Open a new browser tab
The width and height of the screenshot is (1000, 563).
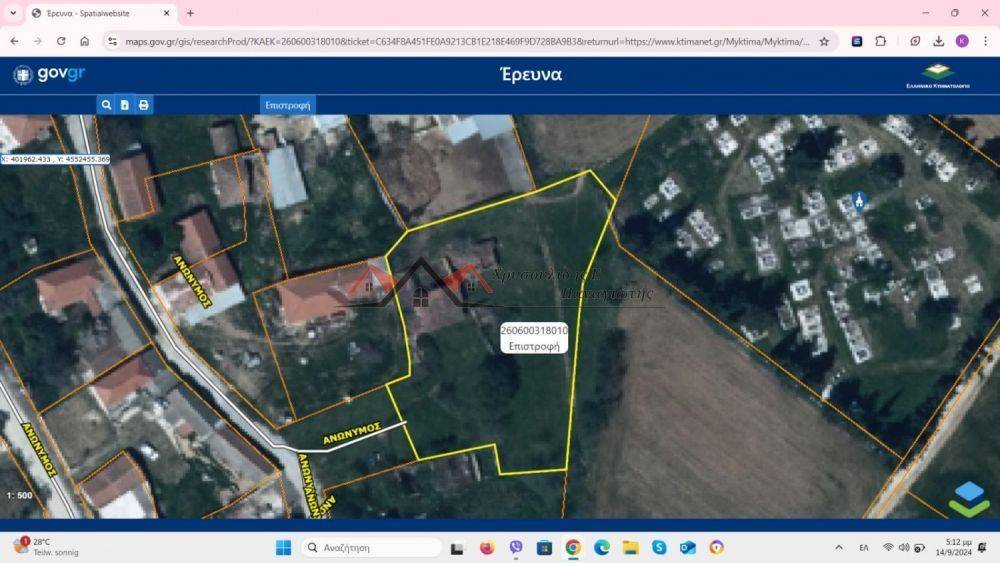190,13
